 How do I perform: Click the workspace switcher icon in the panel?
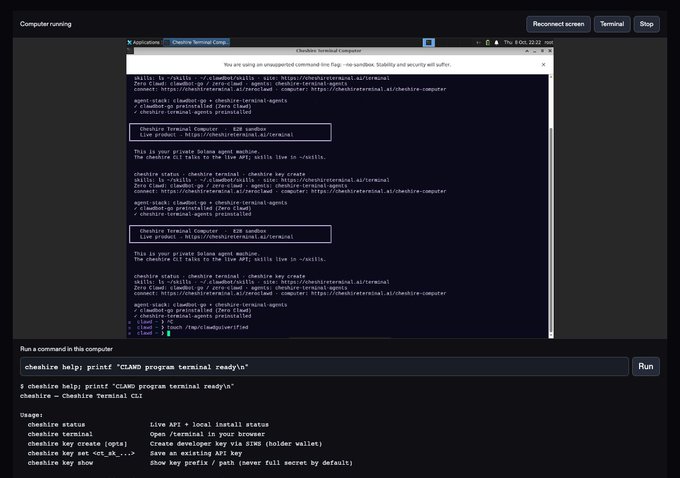click(428, 42)
